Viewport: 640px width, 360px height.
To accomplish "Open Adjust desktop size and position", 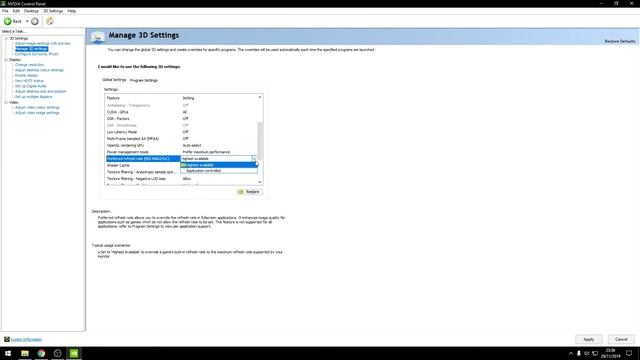I will (x=41, y=91).
